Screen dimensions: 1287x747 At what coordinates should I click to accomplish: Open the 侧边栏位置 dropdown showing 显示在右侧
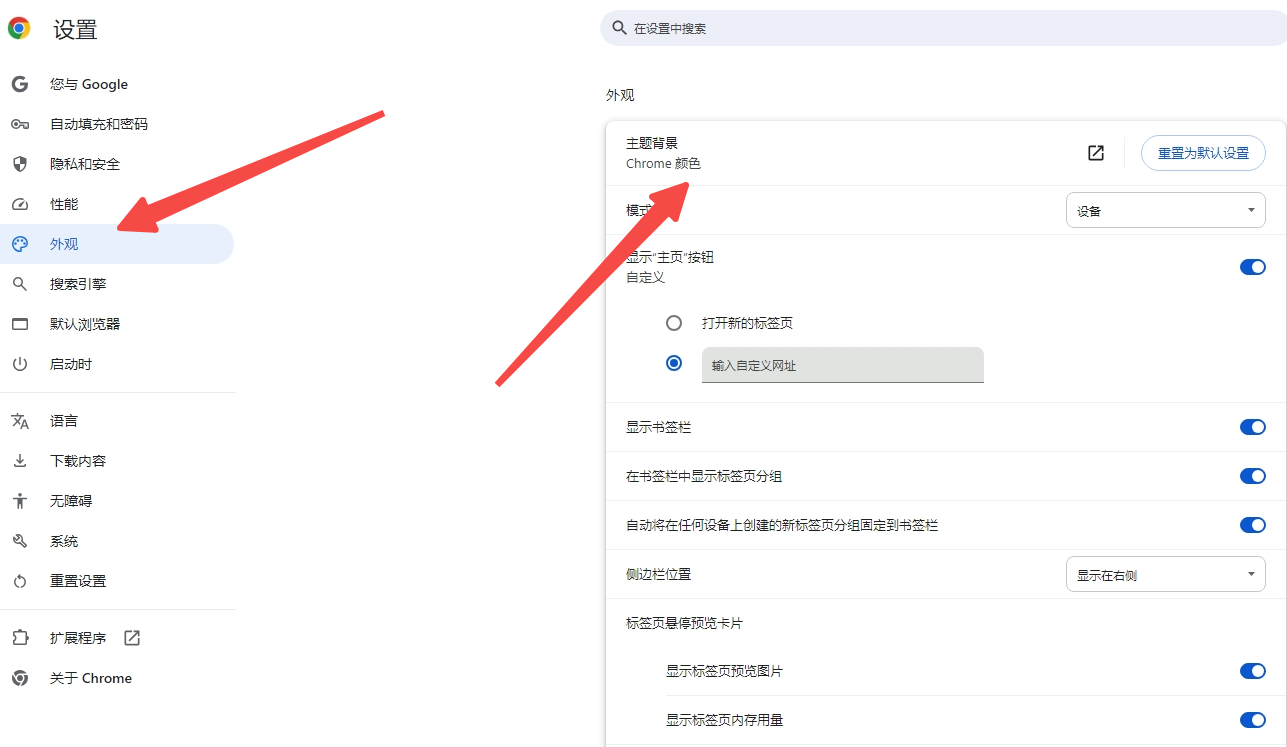point(1166,574)
